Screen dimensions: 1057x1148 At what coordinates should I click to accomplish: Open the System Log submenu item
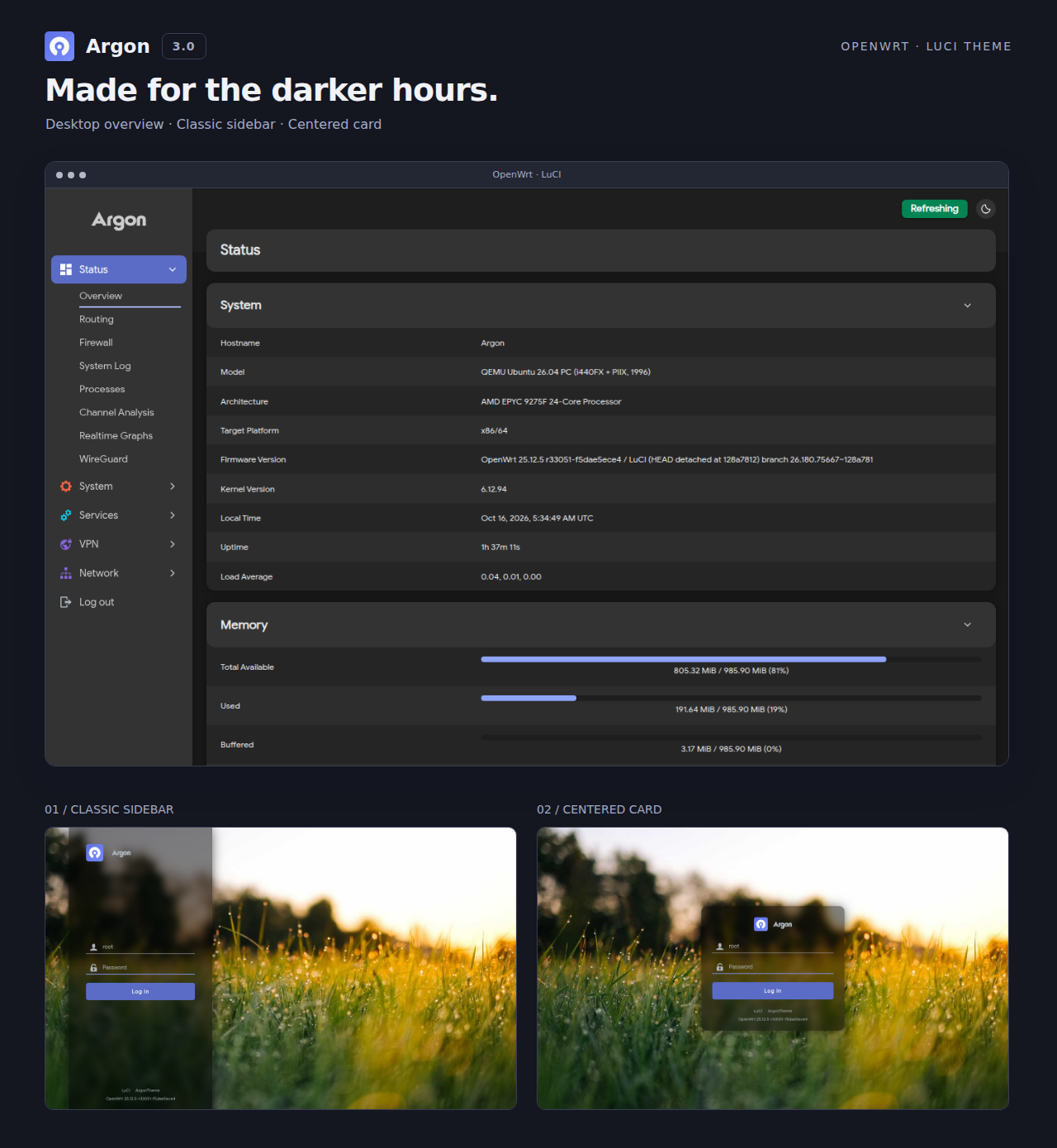point(105,366)
